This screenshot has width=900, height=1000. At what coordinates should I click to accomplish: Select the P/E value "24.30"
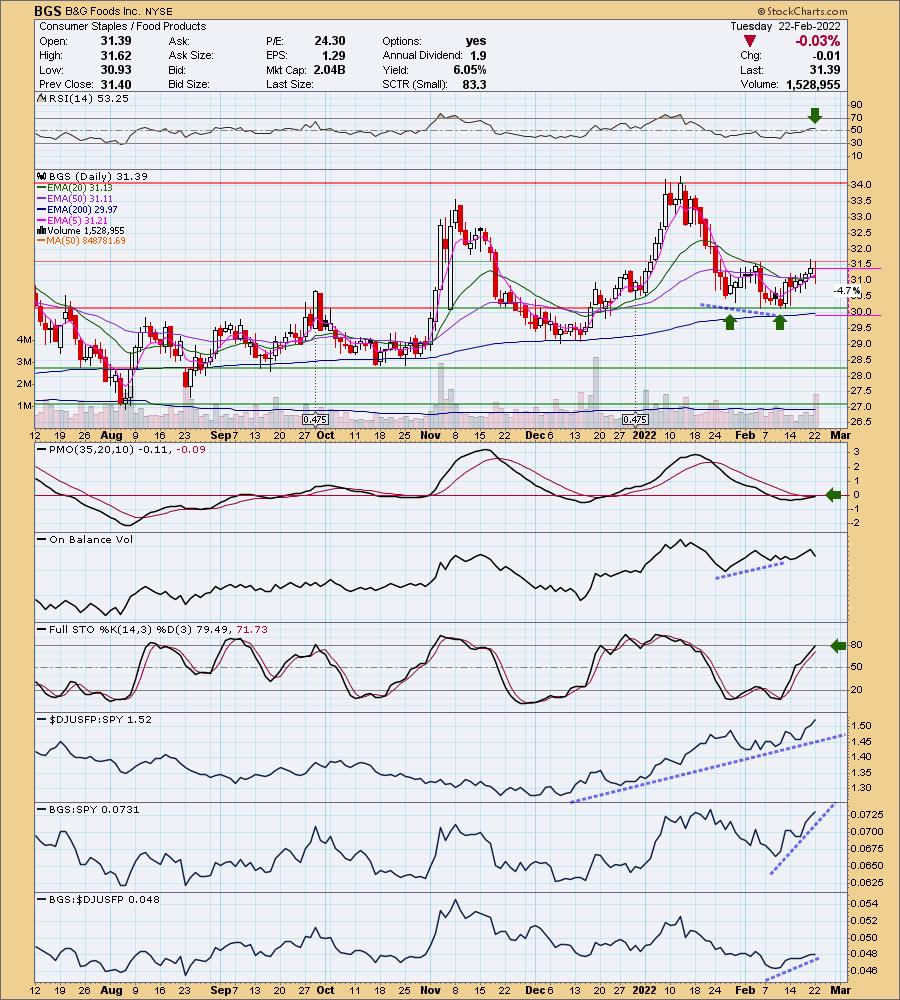[330, 41]
